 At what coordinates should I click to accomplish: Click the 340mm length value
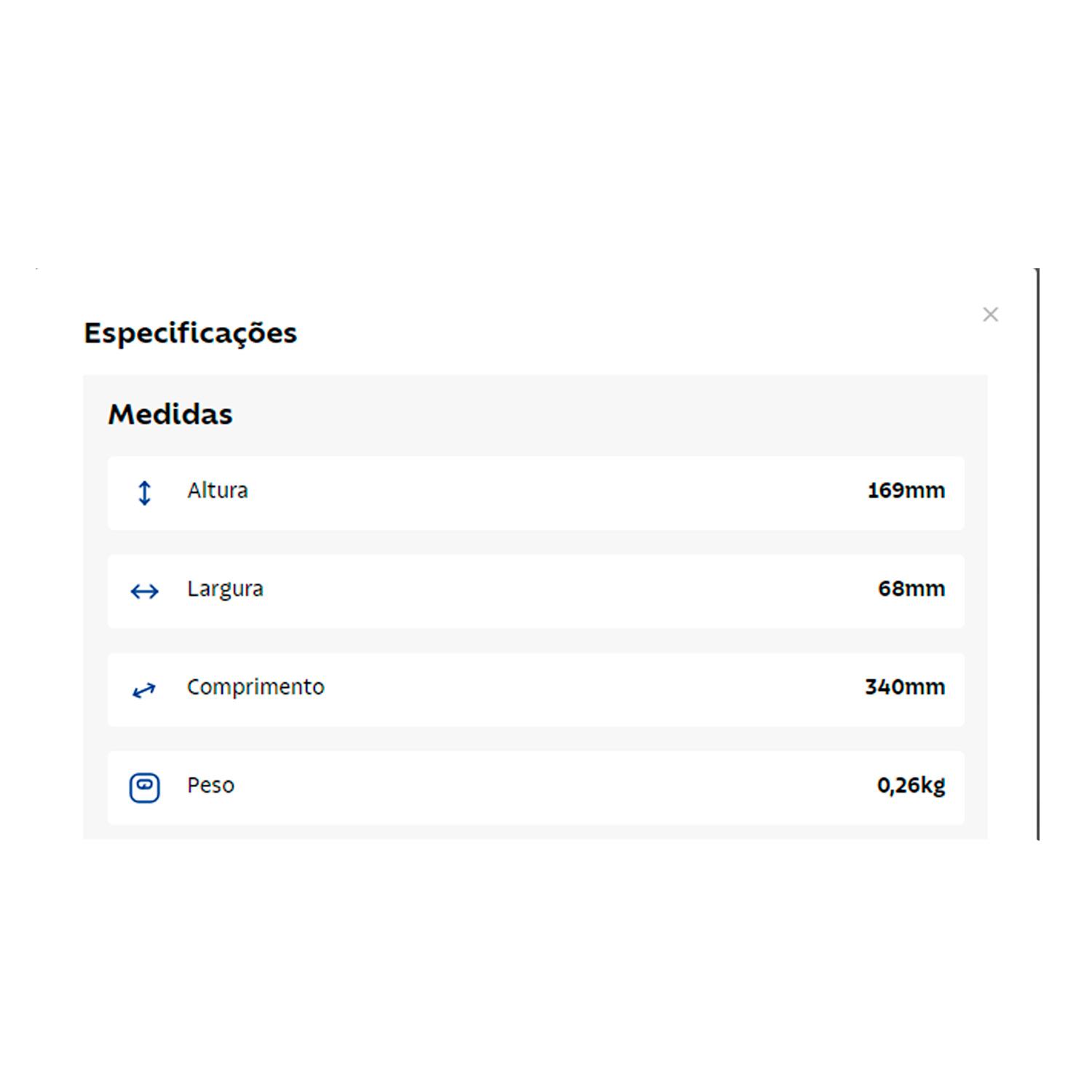[904, 687]
